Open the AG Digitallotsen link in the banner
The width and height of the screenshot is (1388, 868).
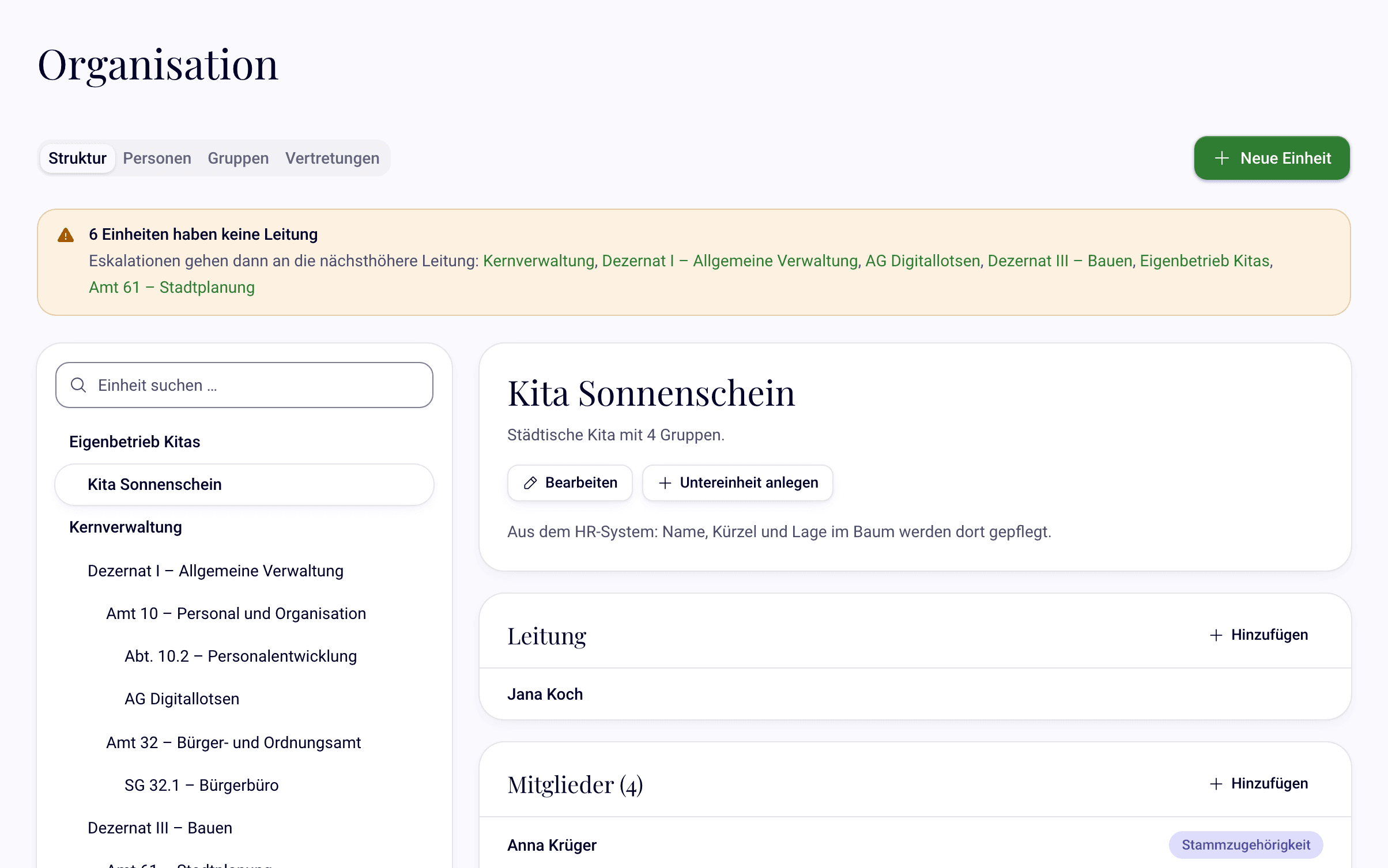[922, 261]
